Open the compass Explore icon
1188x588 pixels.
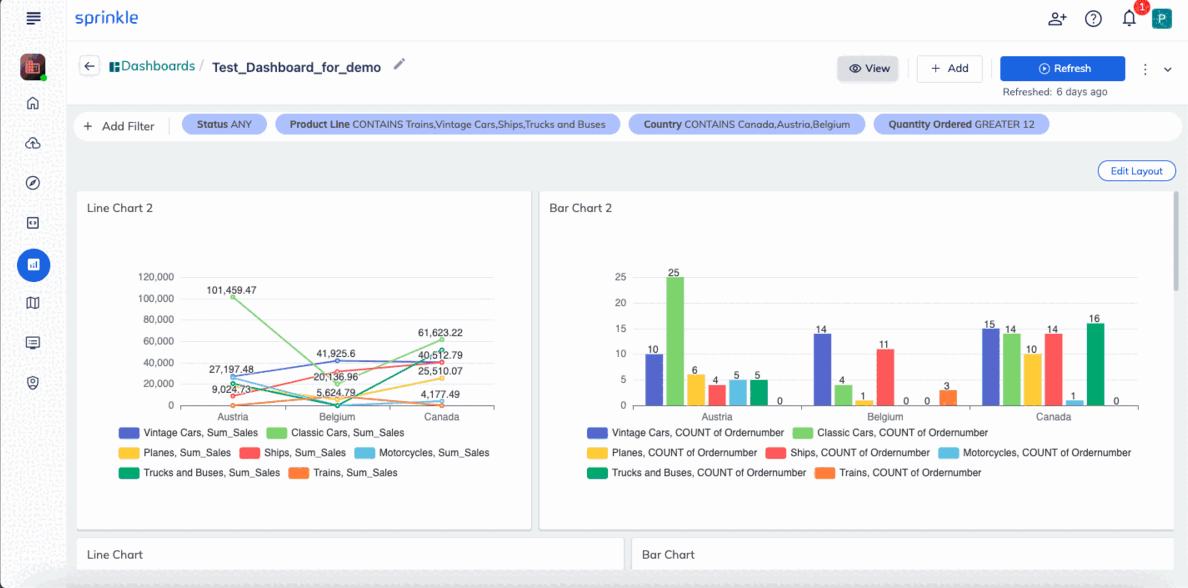pyautogui.click(x=33, y=183)
